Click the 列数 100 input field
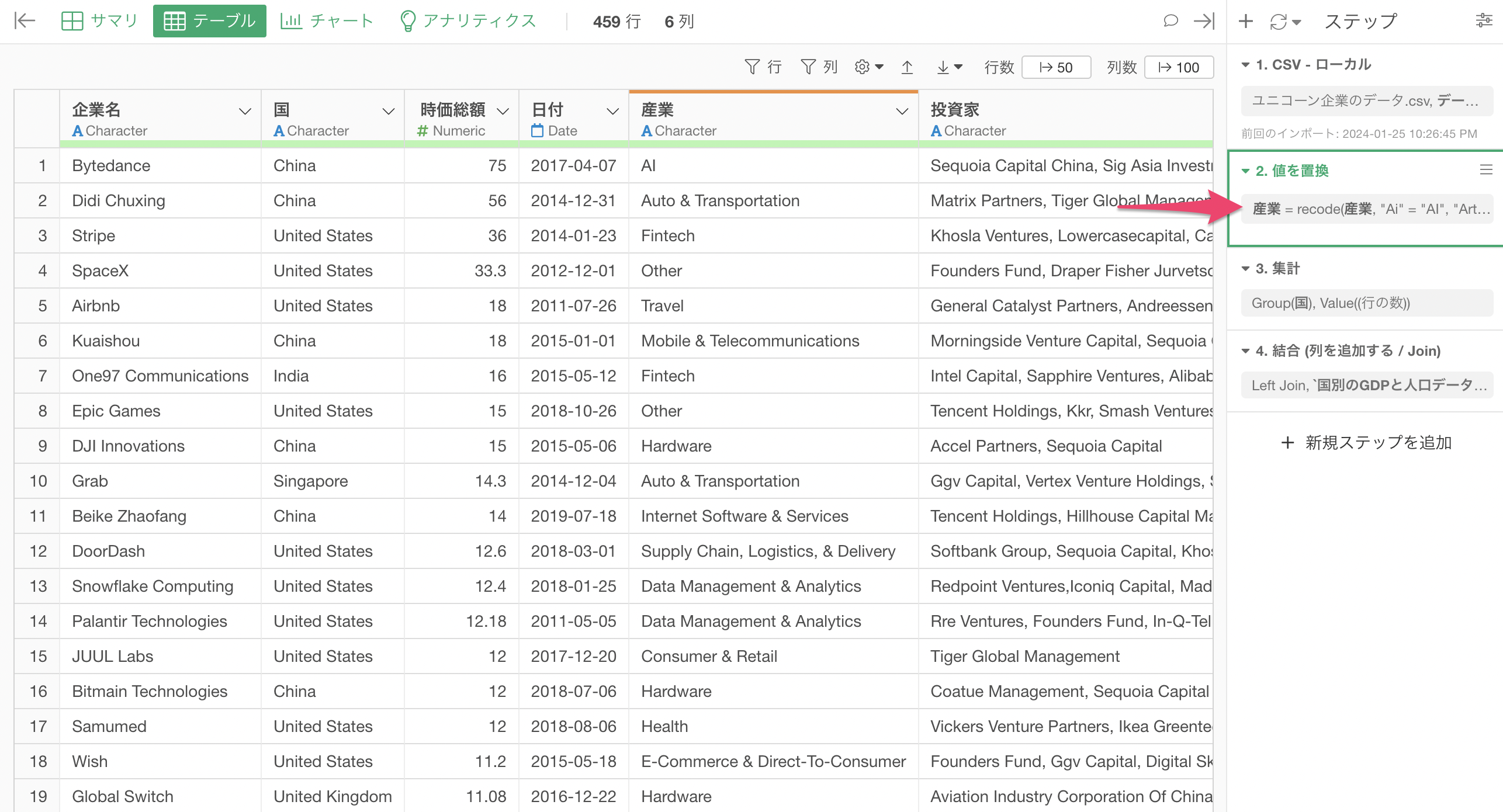The width and height of the screenshot is (1503, 812). point(1179,67)
